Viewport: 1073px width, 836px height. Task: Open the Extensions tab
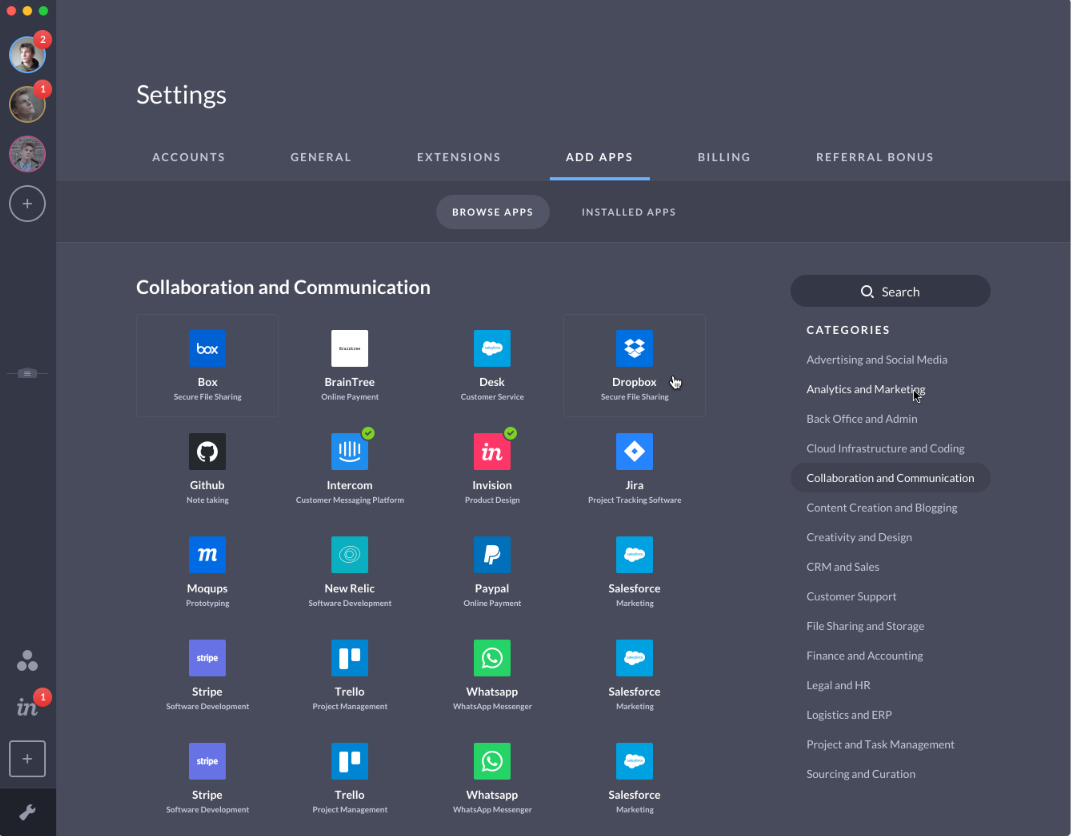pyautogui.click(x=459, y=157)
